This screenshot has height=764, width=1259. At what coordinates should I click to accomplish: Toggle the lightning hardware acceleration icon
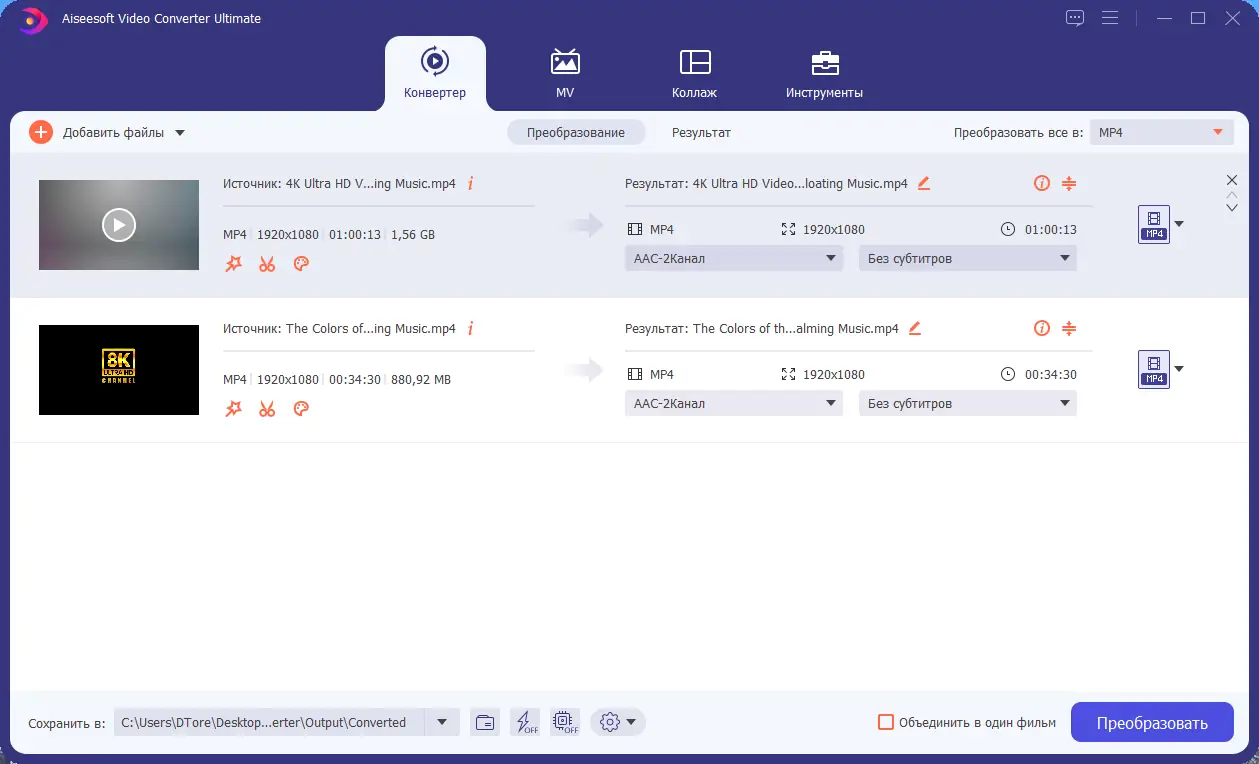coord(525,722)
